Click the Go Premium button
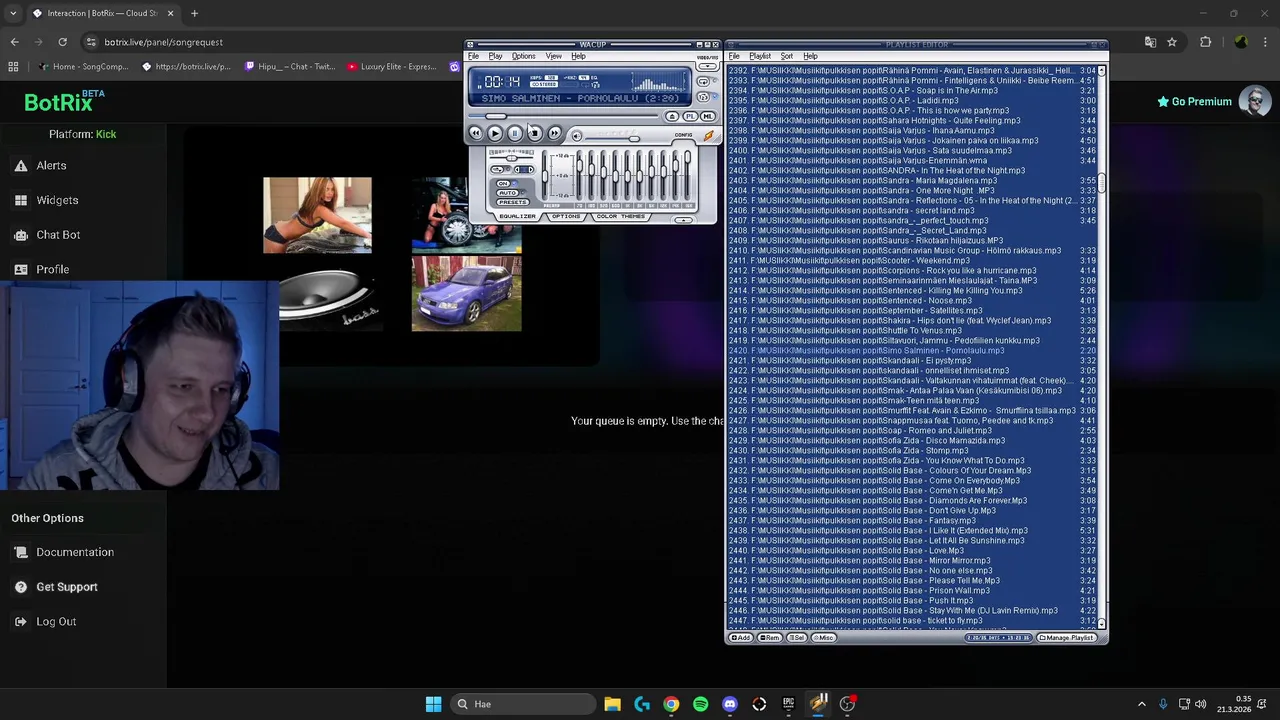 click(x=1194, y=102)
